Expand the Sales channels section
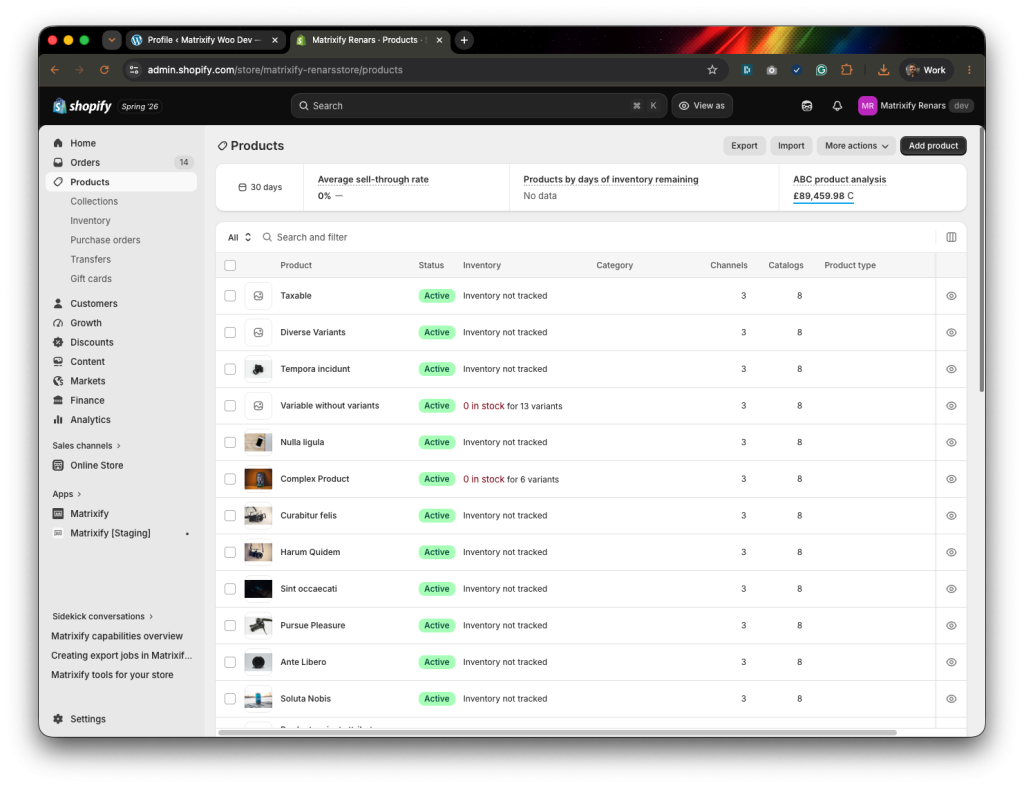This screenshot has width=1024, height=788. tap(86, 446)
